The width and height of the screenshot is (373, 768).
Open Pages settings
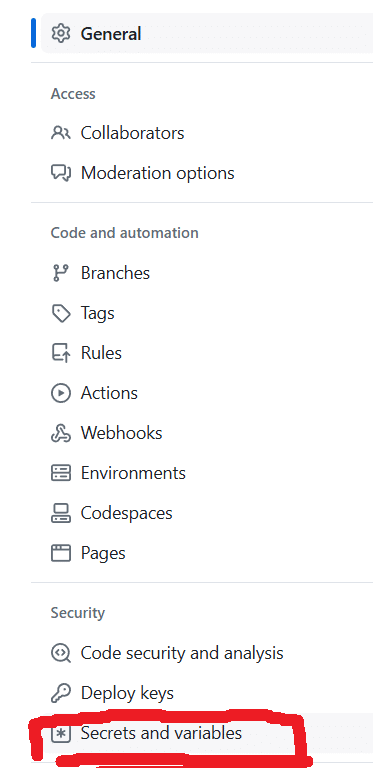click(207, 553)
